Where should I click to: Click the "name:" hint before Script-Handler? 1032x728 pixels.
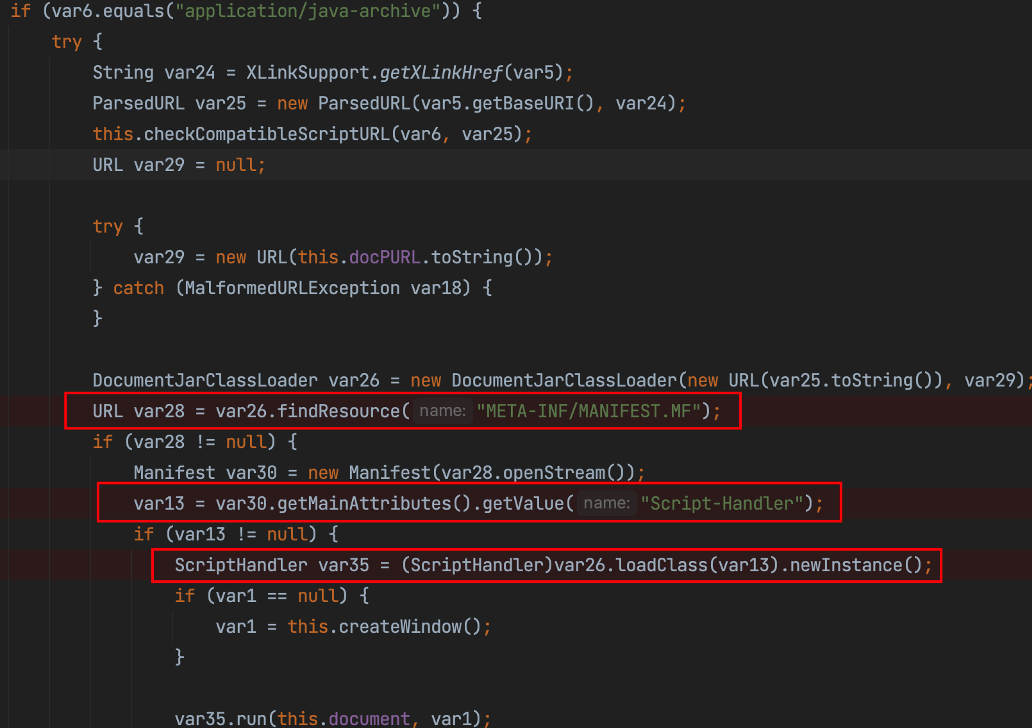(x=607, y=504)
